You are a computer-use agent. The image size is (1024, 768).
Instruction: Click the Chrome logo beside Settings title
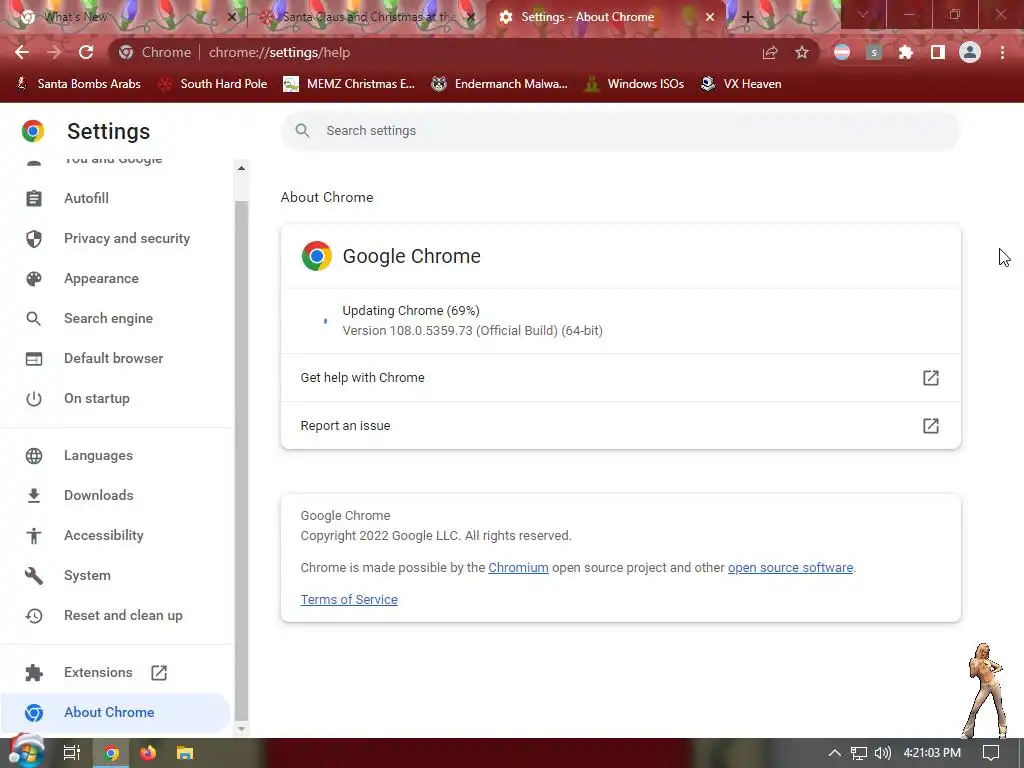click(x=33, y=131)
